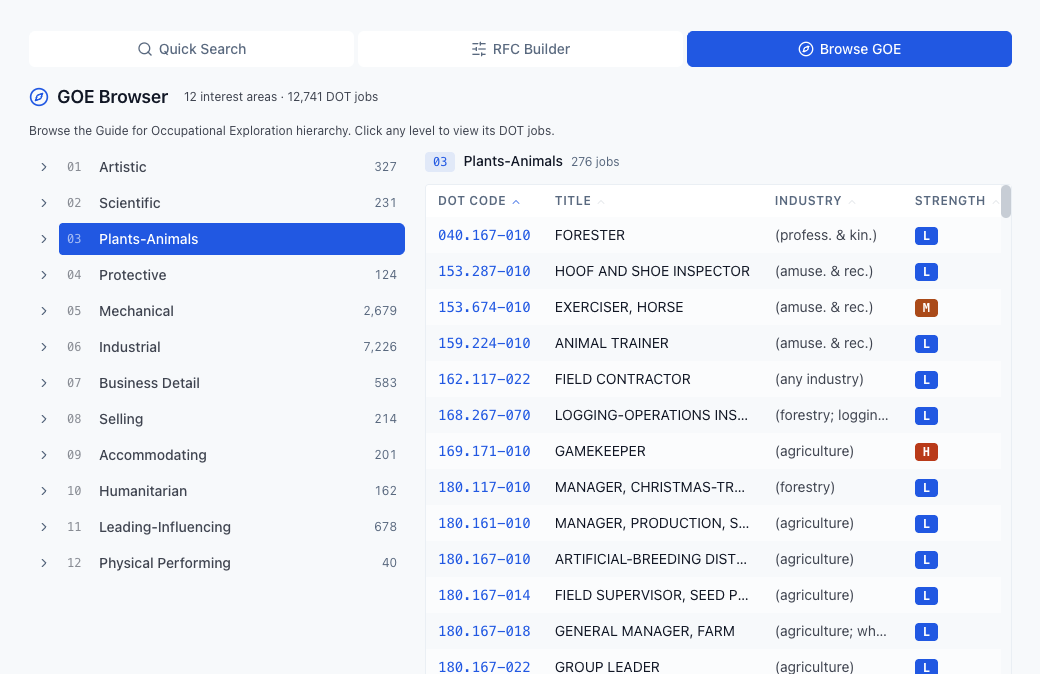Open DOT code 153.674-010
This screenshot has width=1040, height=674.
click(x=484, y=307)
